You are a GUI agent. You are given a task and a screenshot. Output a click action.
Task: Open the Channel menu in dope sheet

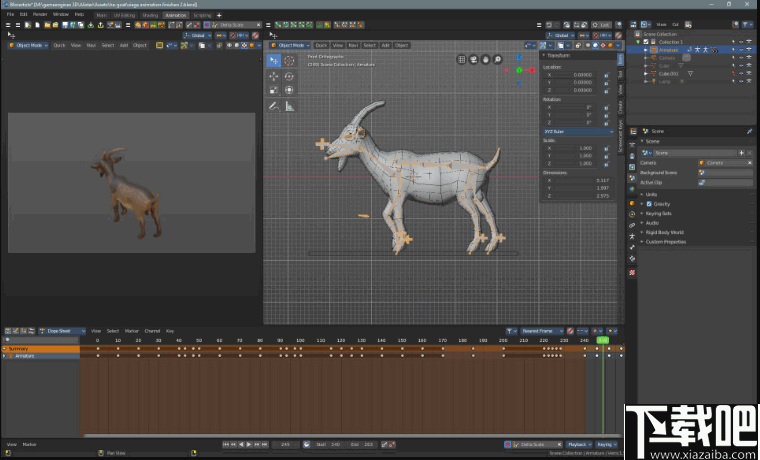[152, 331]
